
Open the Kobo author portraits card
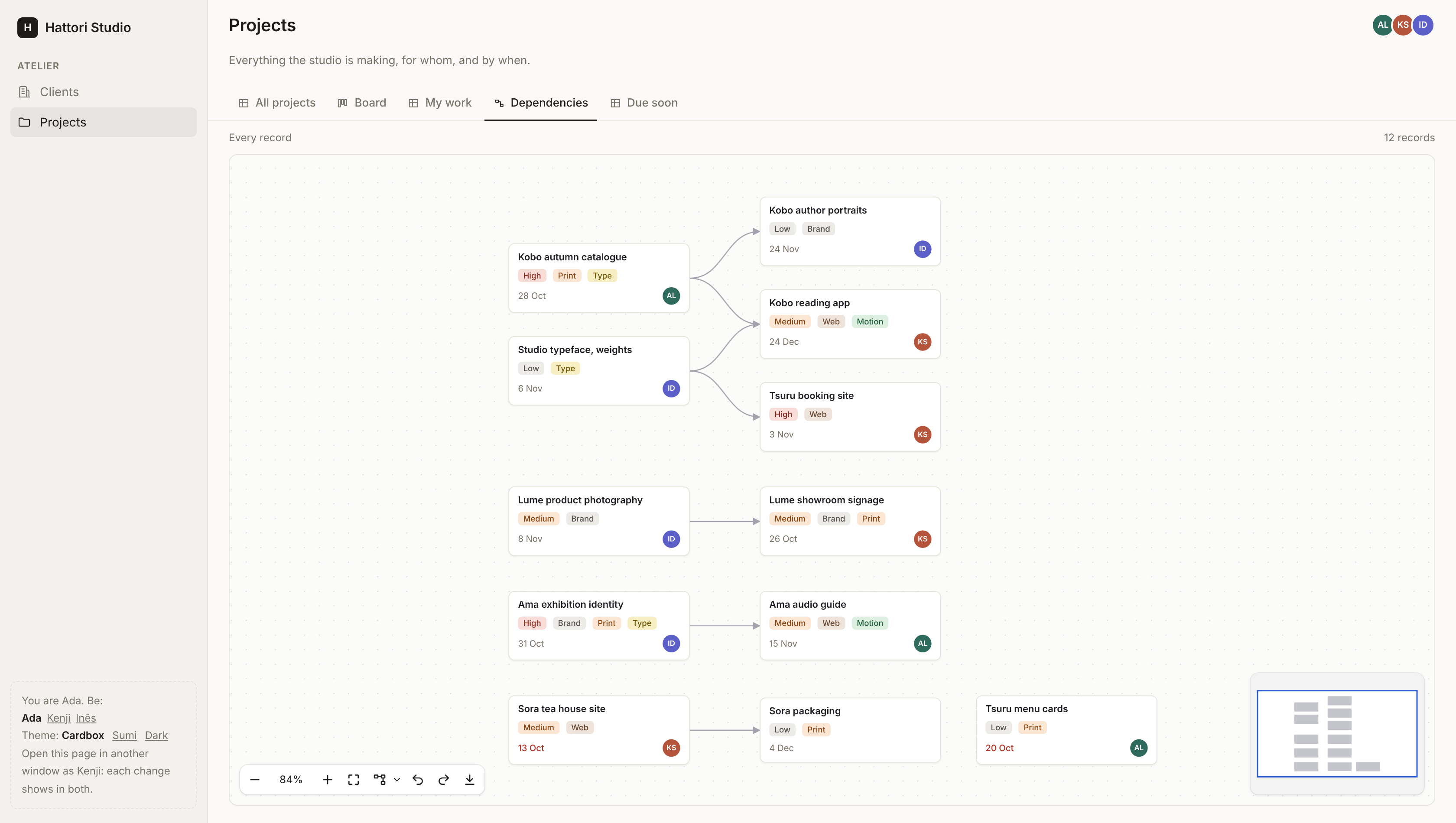click(850, 231)
